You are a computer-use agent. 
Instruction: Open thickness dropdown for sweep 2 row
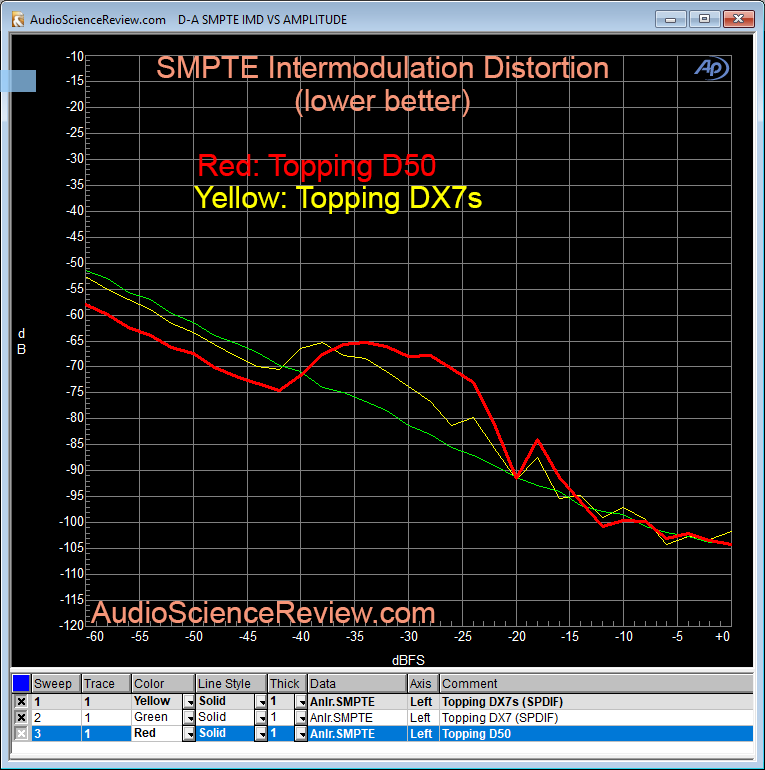[x=301, y=718]
